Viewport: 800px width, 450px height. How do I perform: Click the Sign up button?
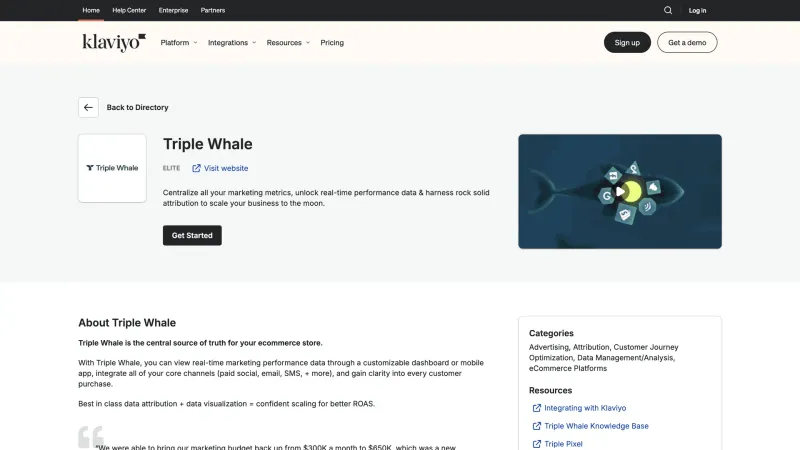627,42
